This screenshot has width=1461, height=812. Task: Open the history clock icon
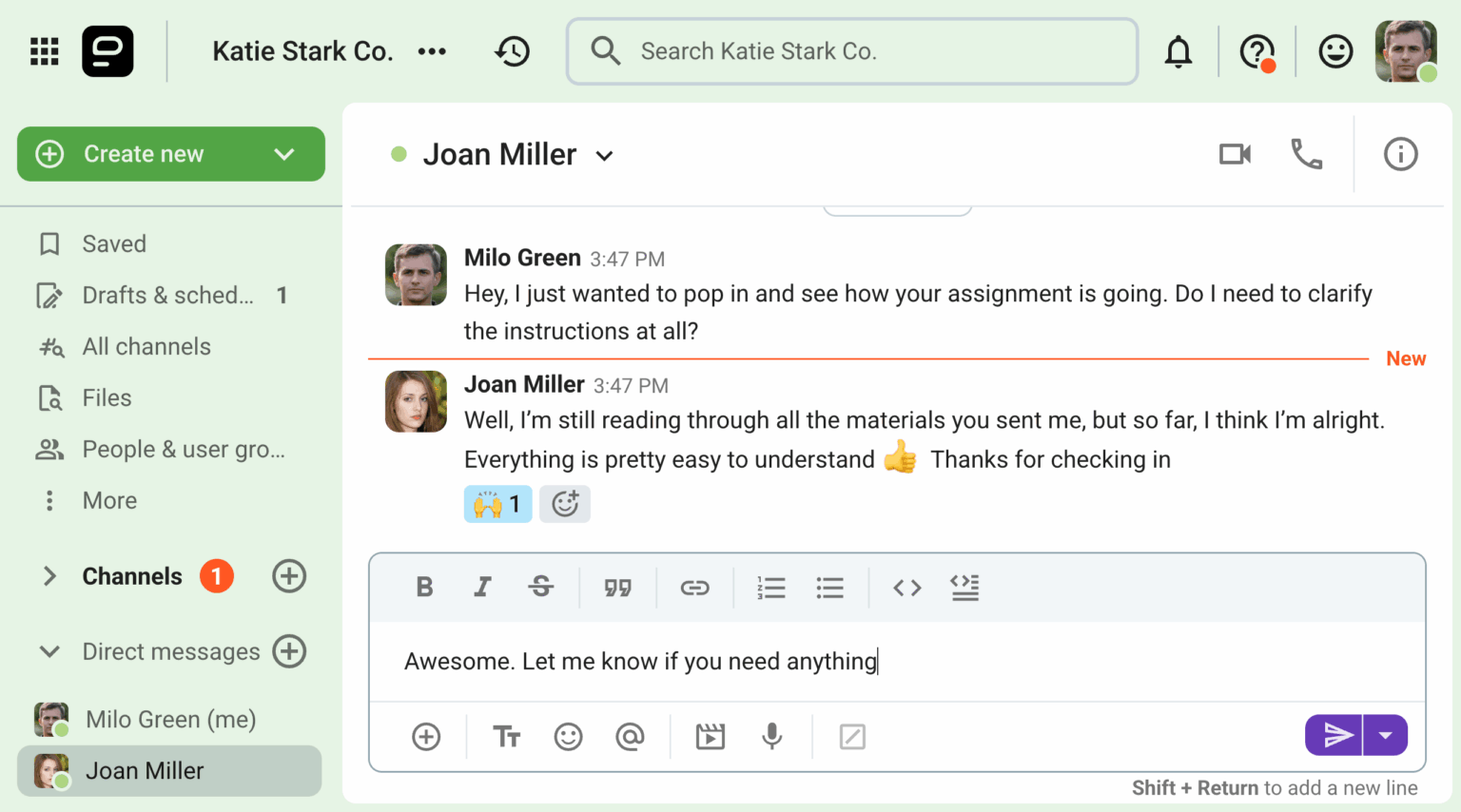[512, 51]
